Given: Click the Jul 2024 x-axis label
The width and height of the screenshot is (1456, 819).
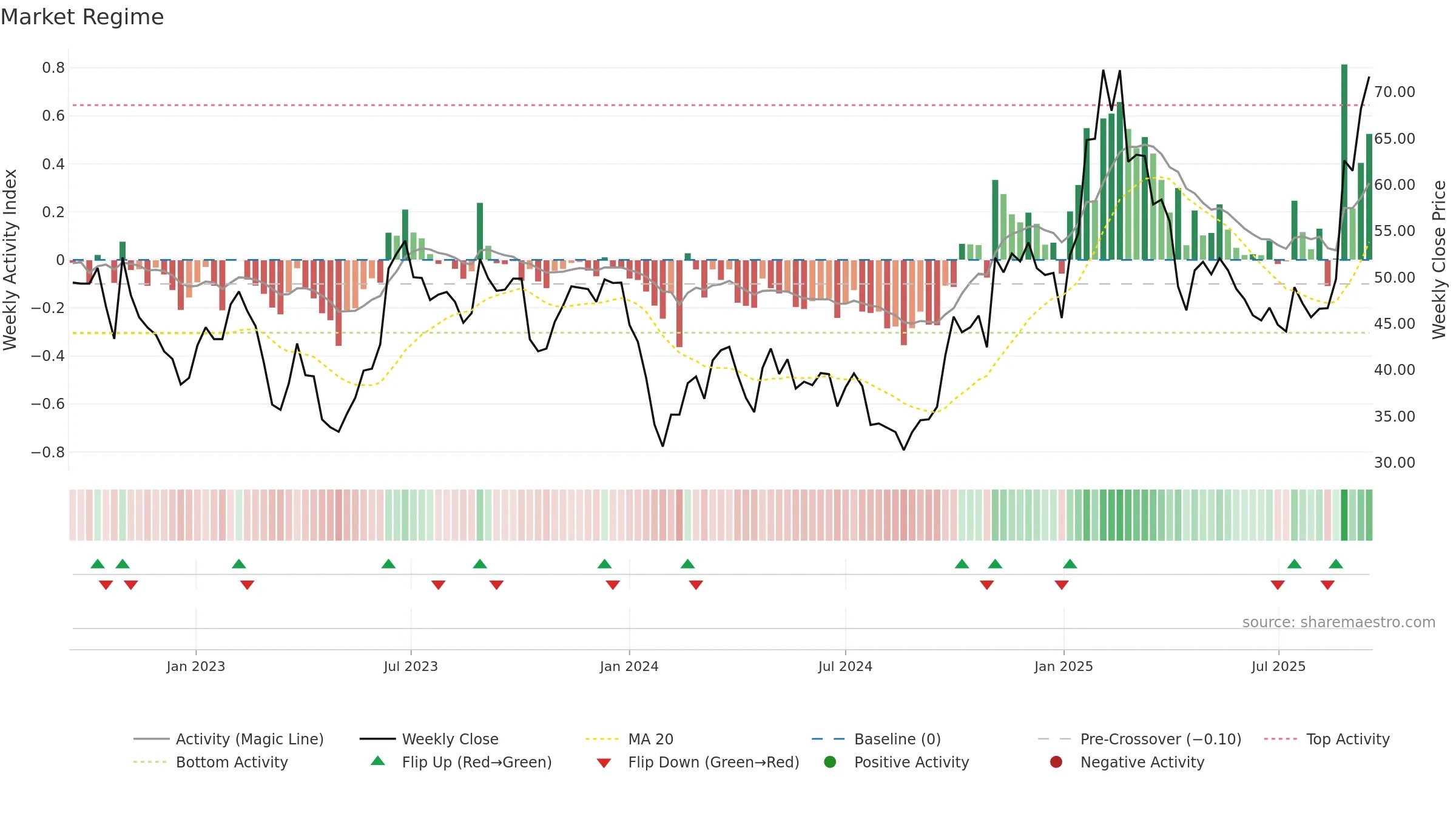Looking at the screenshot, I should coord(845,666).
